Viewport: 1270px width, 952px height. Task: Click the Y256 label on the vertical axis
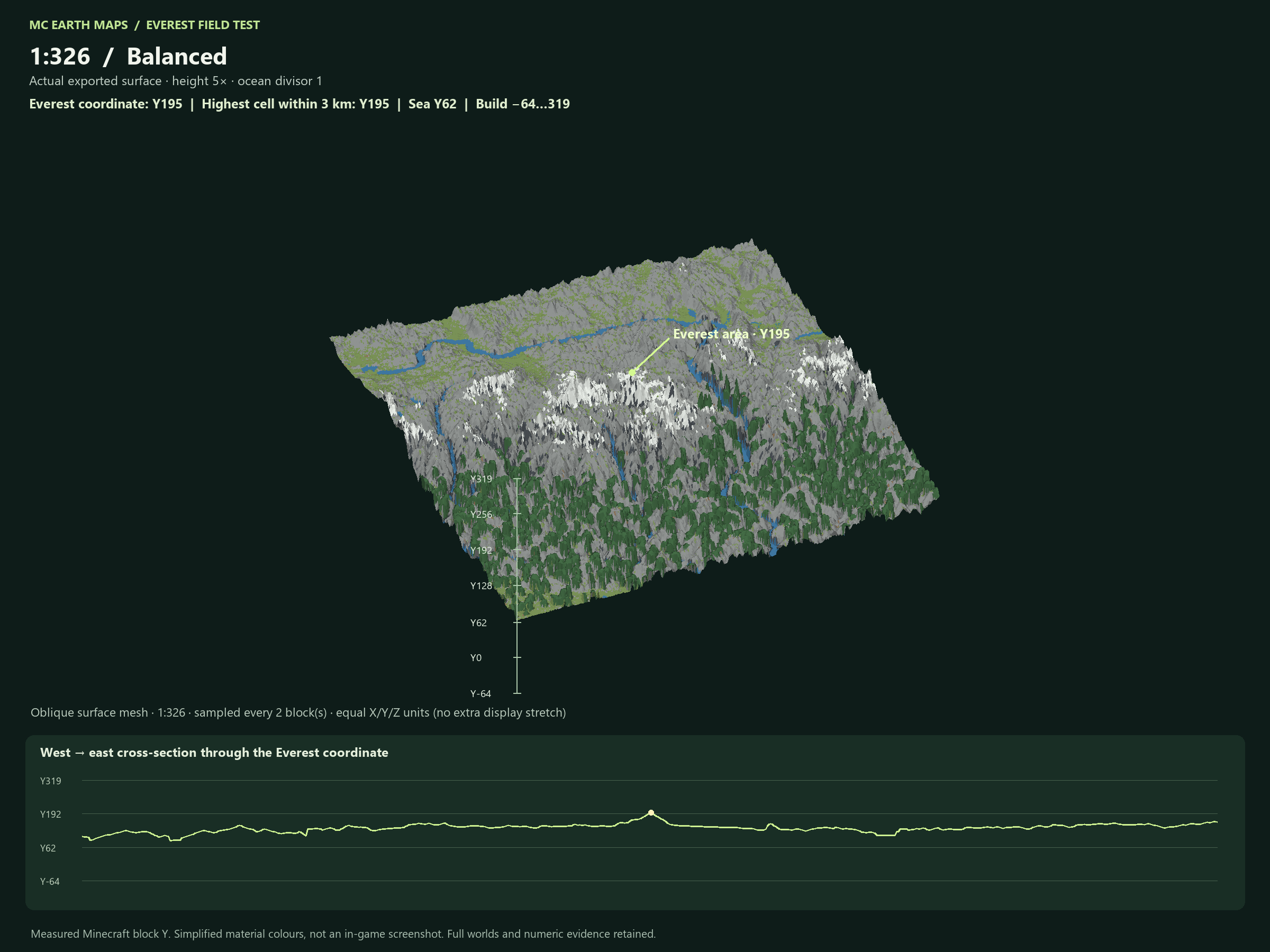pyautogui.click(x=481, y=514)
